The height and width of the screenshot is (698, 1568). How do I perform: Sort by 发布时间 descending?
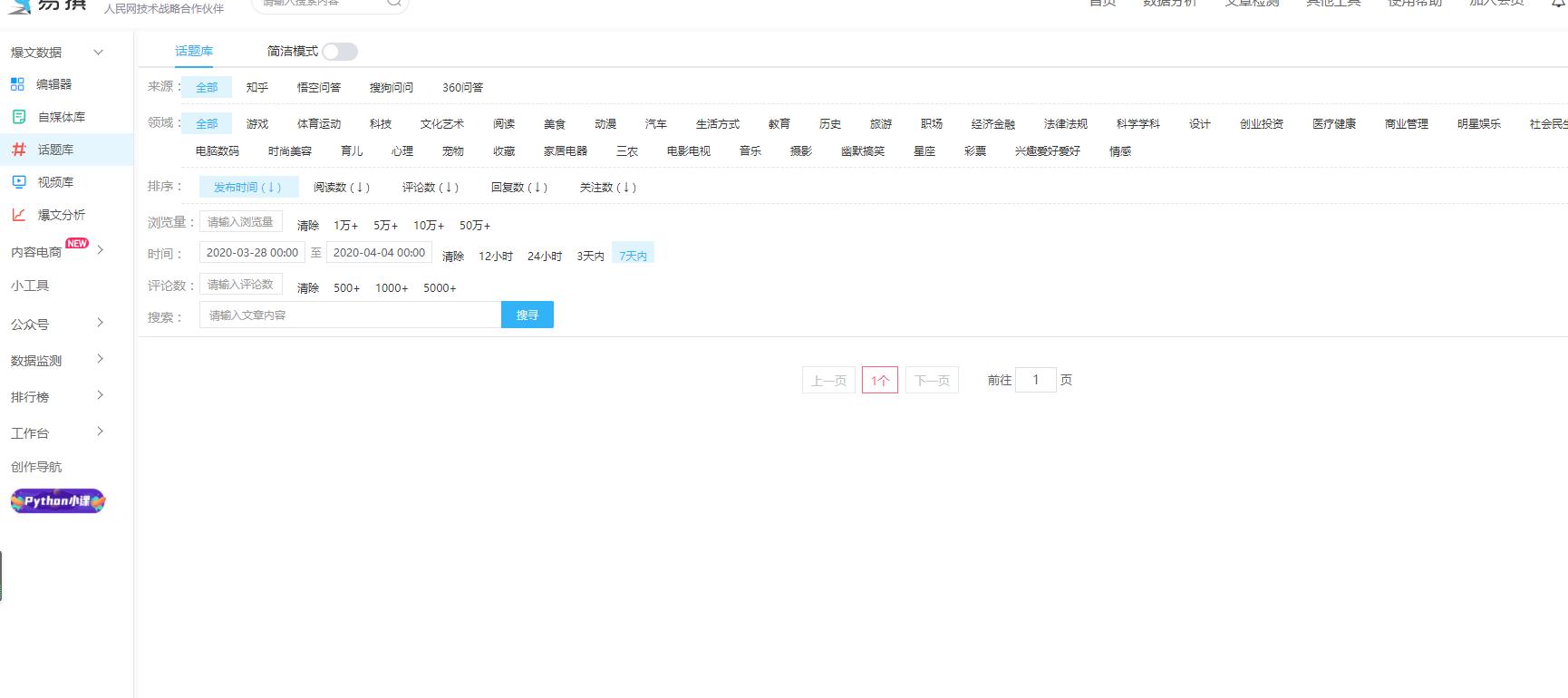click(x=248, y=188)
